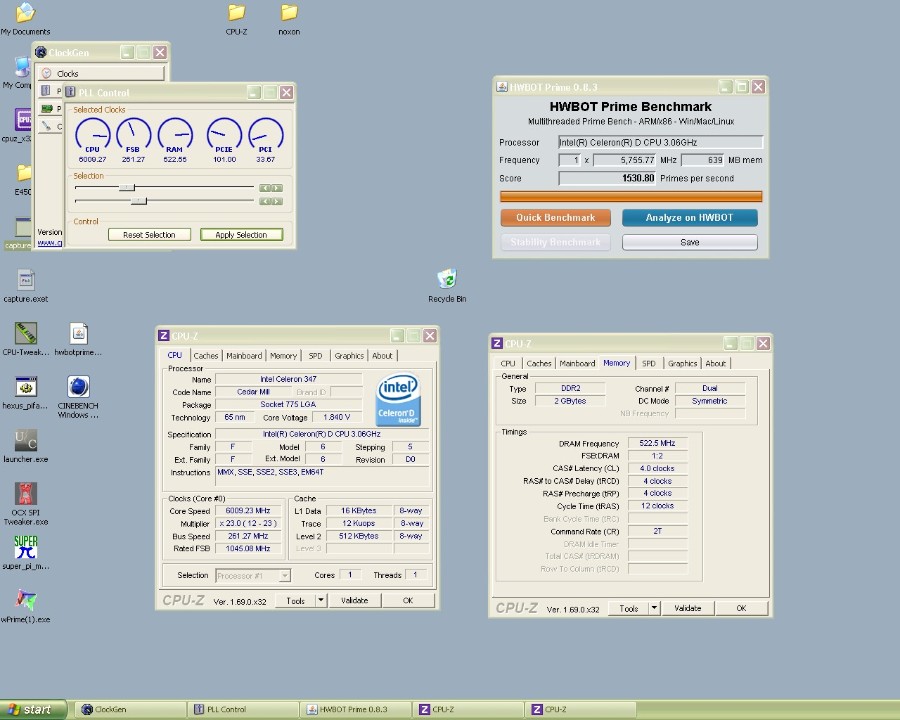Click the first slider's arrow stepper in PLL Control
Screen dimensions: 900x720
[270, 188]
